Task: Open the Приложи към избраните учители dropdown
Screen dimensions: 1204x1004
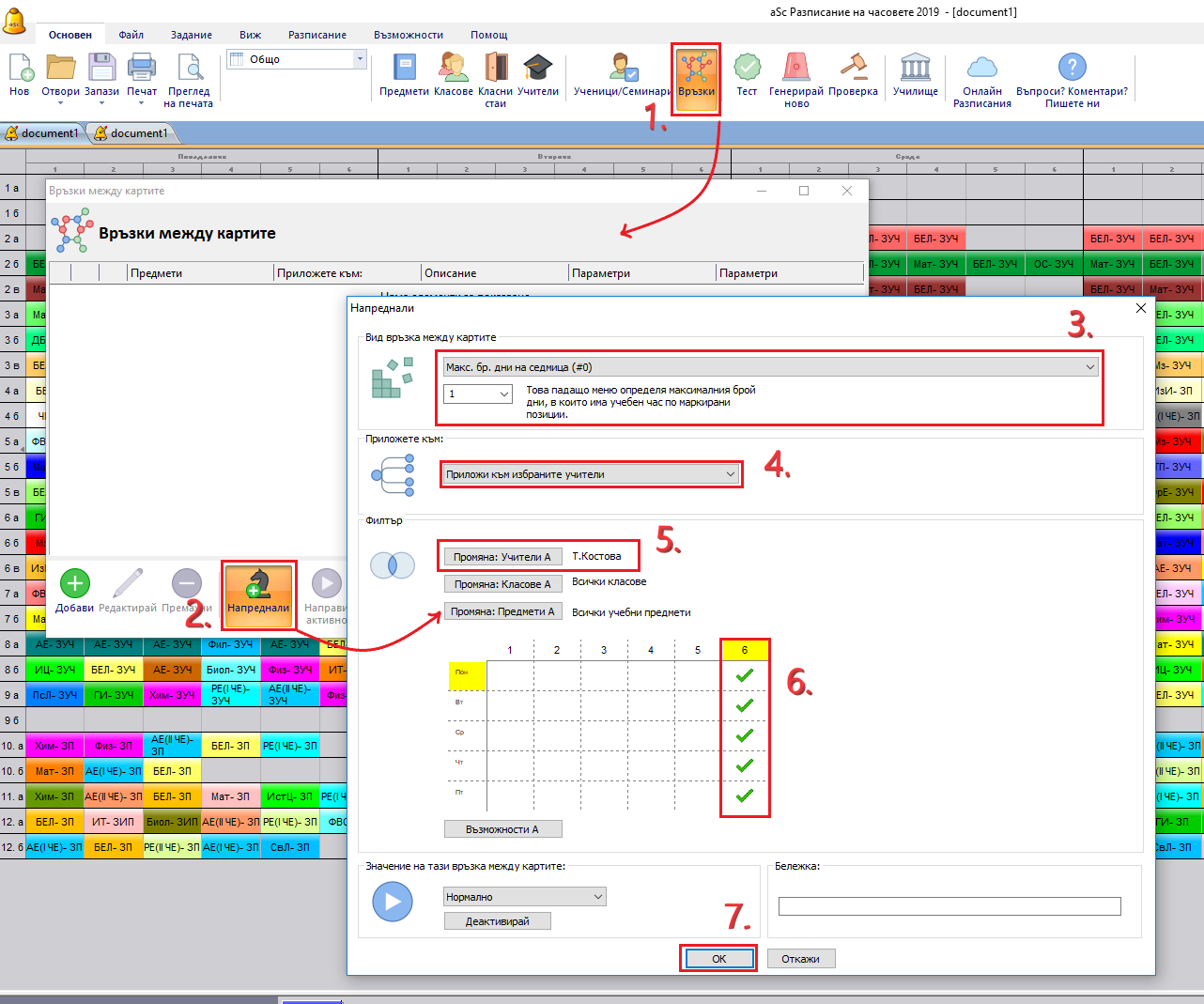Action: click(x=730, y=474)
